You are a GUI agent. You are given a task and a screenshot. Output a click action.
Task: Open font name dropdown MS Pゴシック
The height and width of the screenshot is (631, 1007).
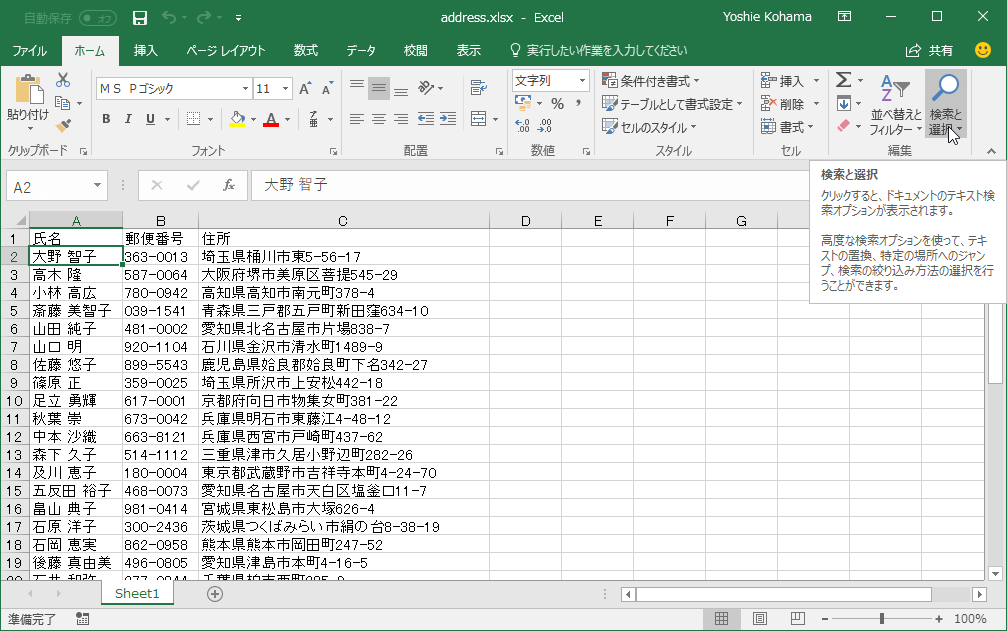click(245, 89)
